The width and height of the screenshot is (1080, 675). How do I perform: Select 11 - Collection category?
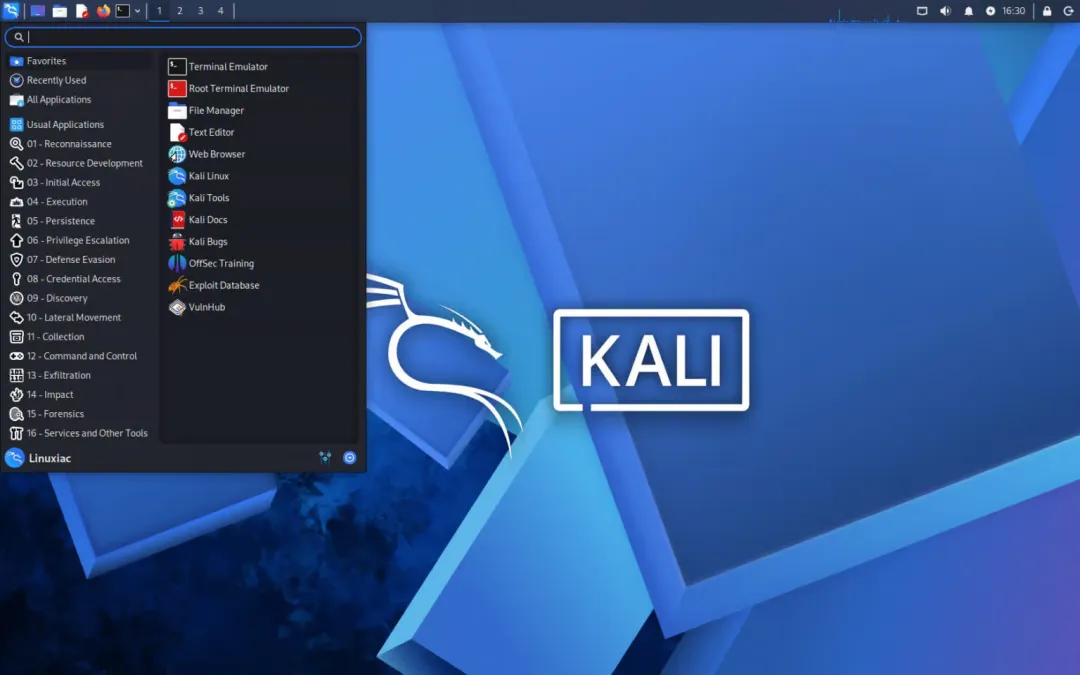coord(80,337)
